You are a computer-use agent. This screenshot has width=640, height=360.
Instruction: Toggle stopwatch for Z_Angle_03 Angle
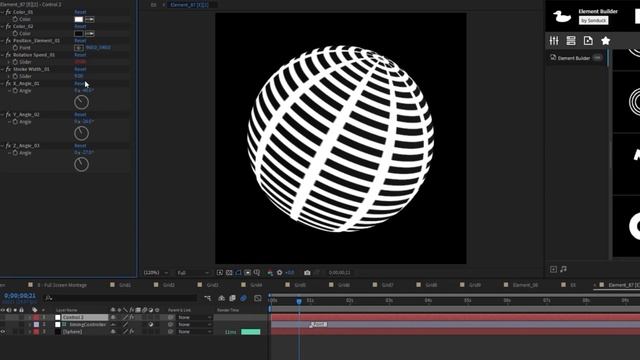[x=15, y=153]
